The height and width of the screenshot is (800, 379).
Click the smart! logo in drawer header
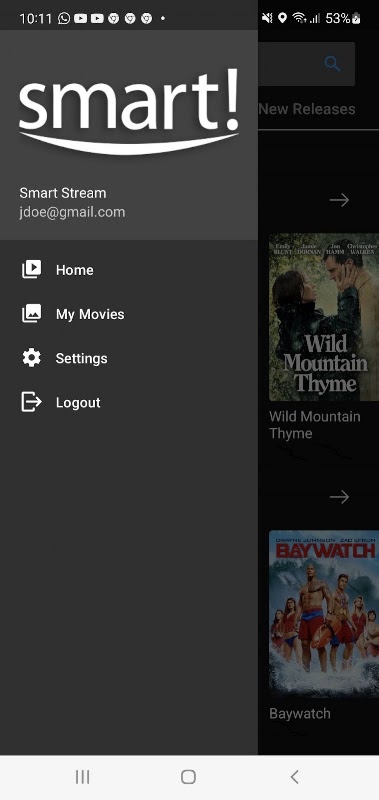(x=129, y=112)
